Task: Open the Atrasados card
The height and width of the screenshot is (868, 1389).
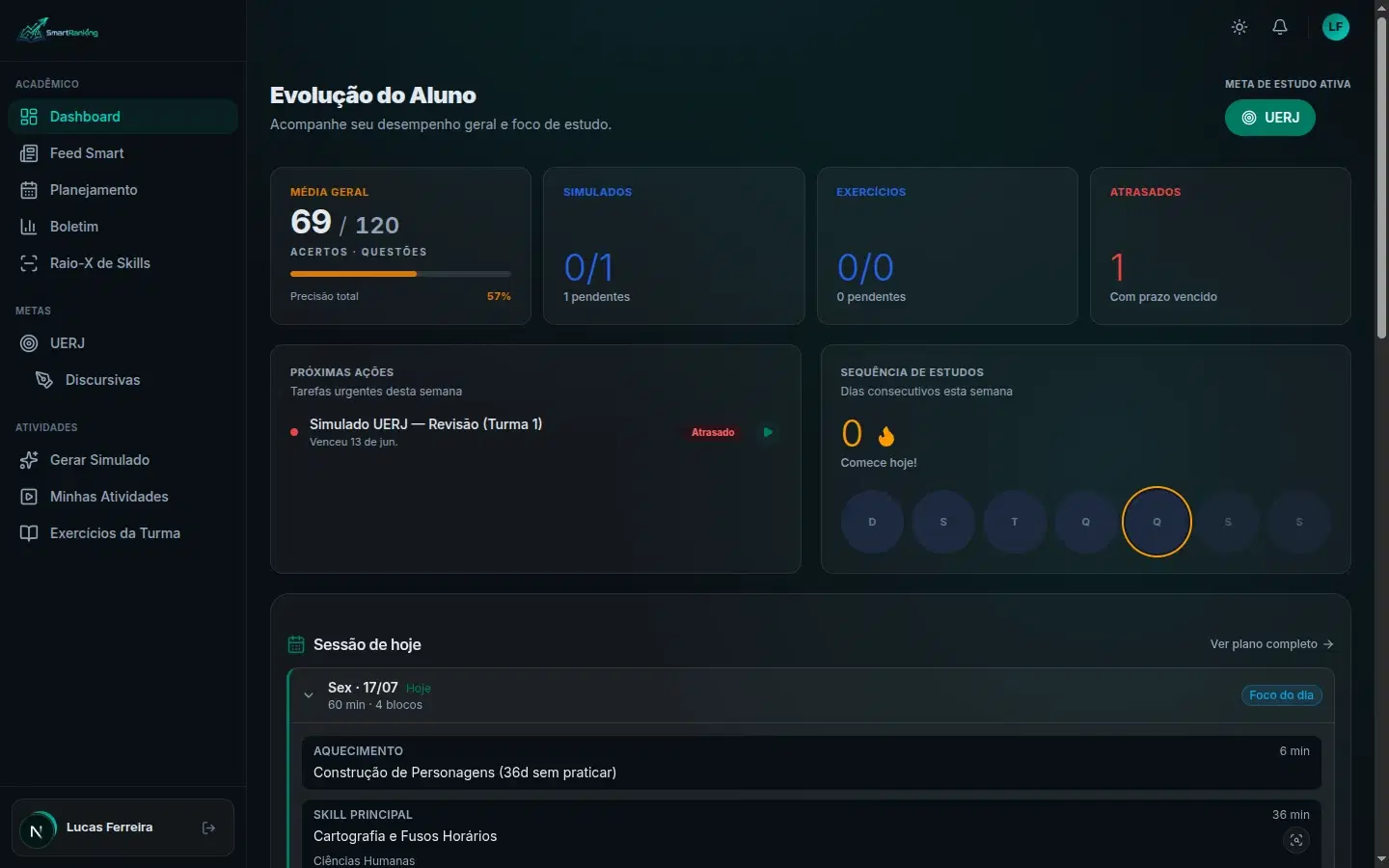Action: click(1220, 246)
